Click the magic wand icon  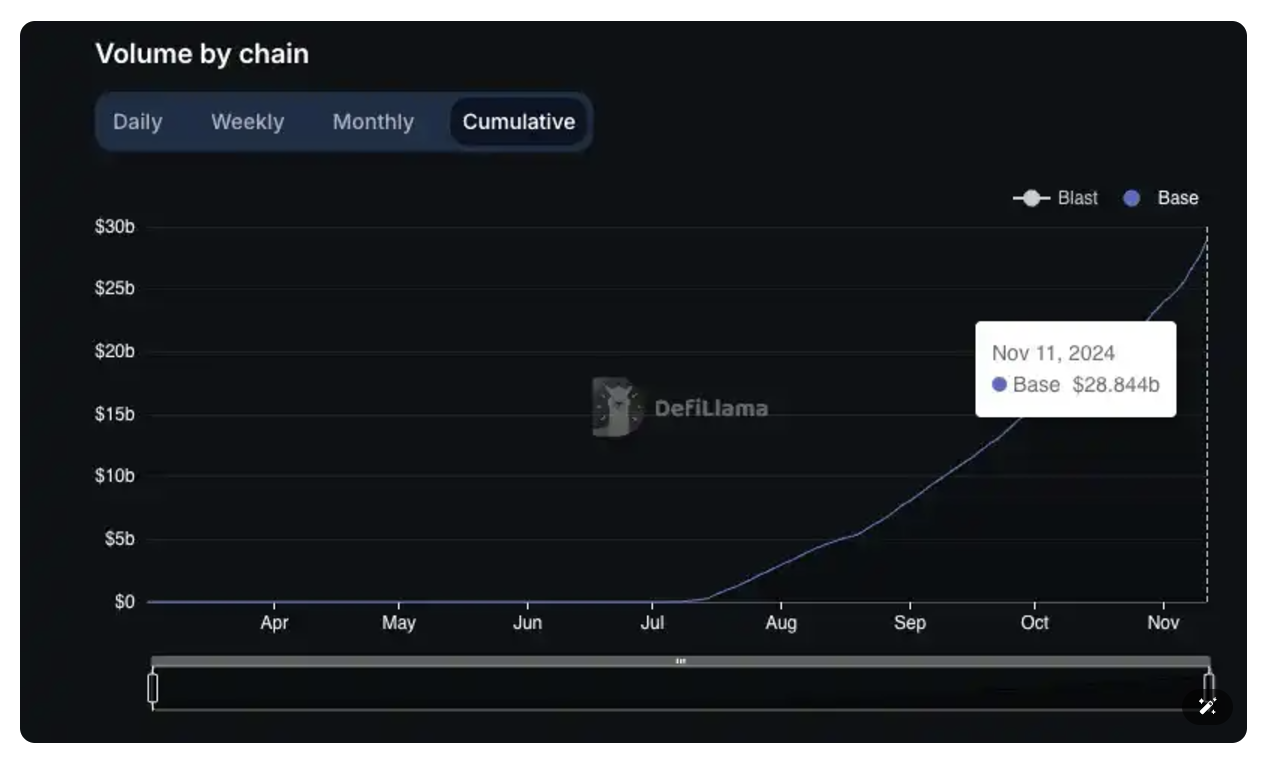pos(1207,707)
